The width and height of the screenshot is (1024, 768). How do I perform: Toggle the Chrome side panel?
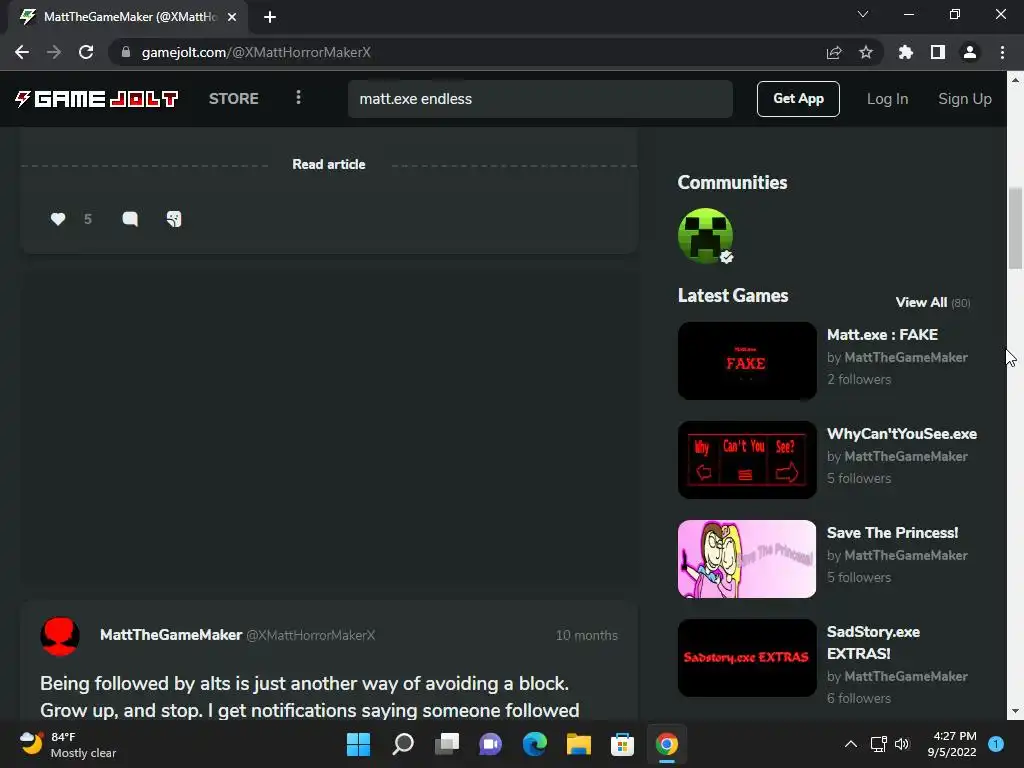click(938, 52)
